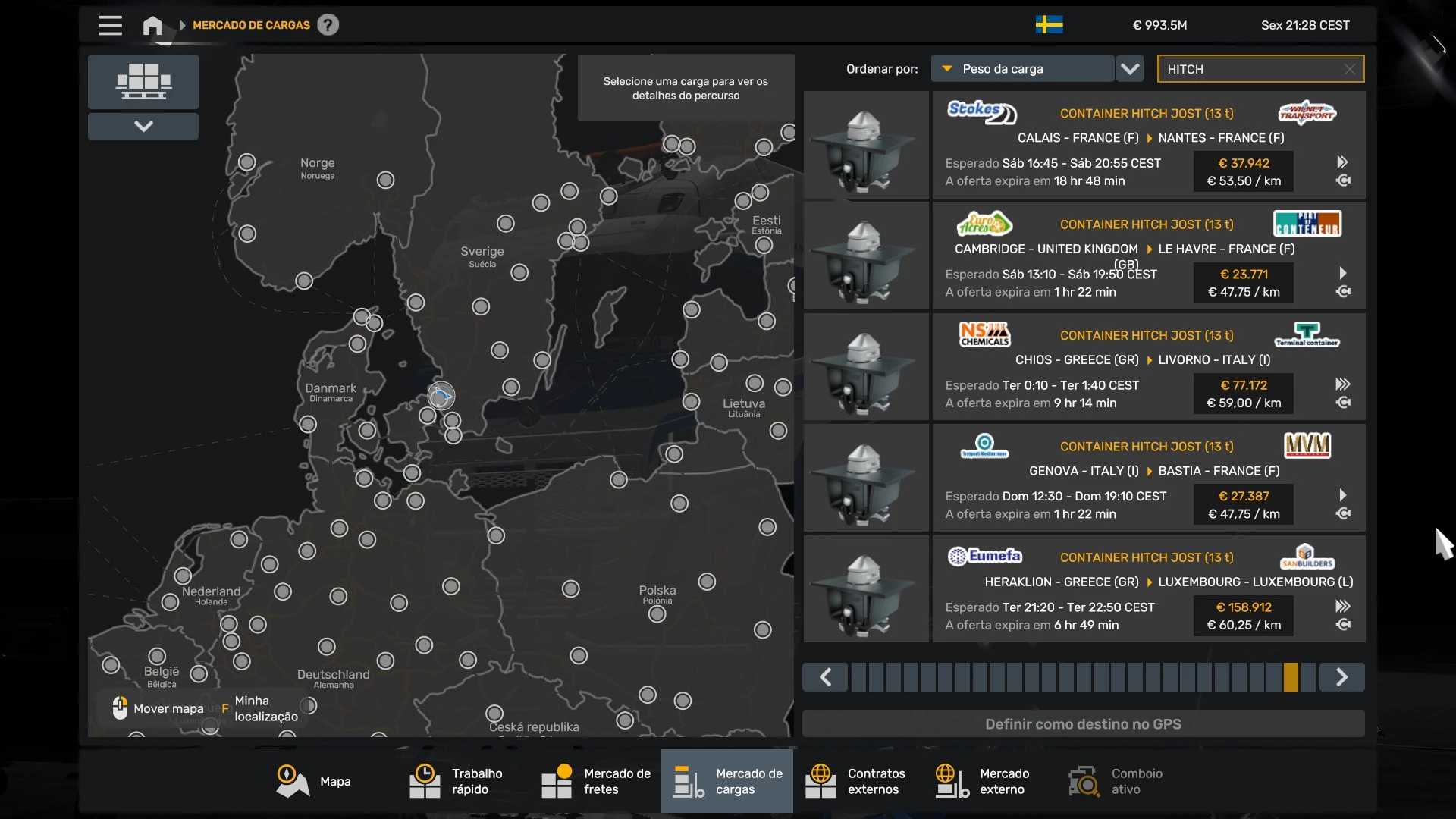Go to next page of cargo offers
The width and height of the screenshot is (1456, 819).
click(1341, 677)
